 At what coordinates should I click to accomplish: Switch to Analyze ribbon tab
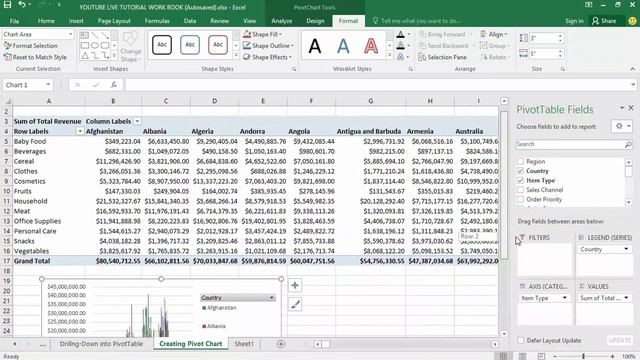pyautogui.click(x=282, y=21)
